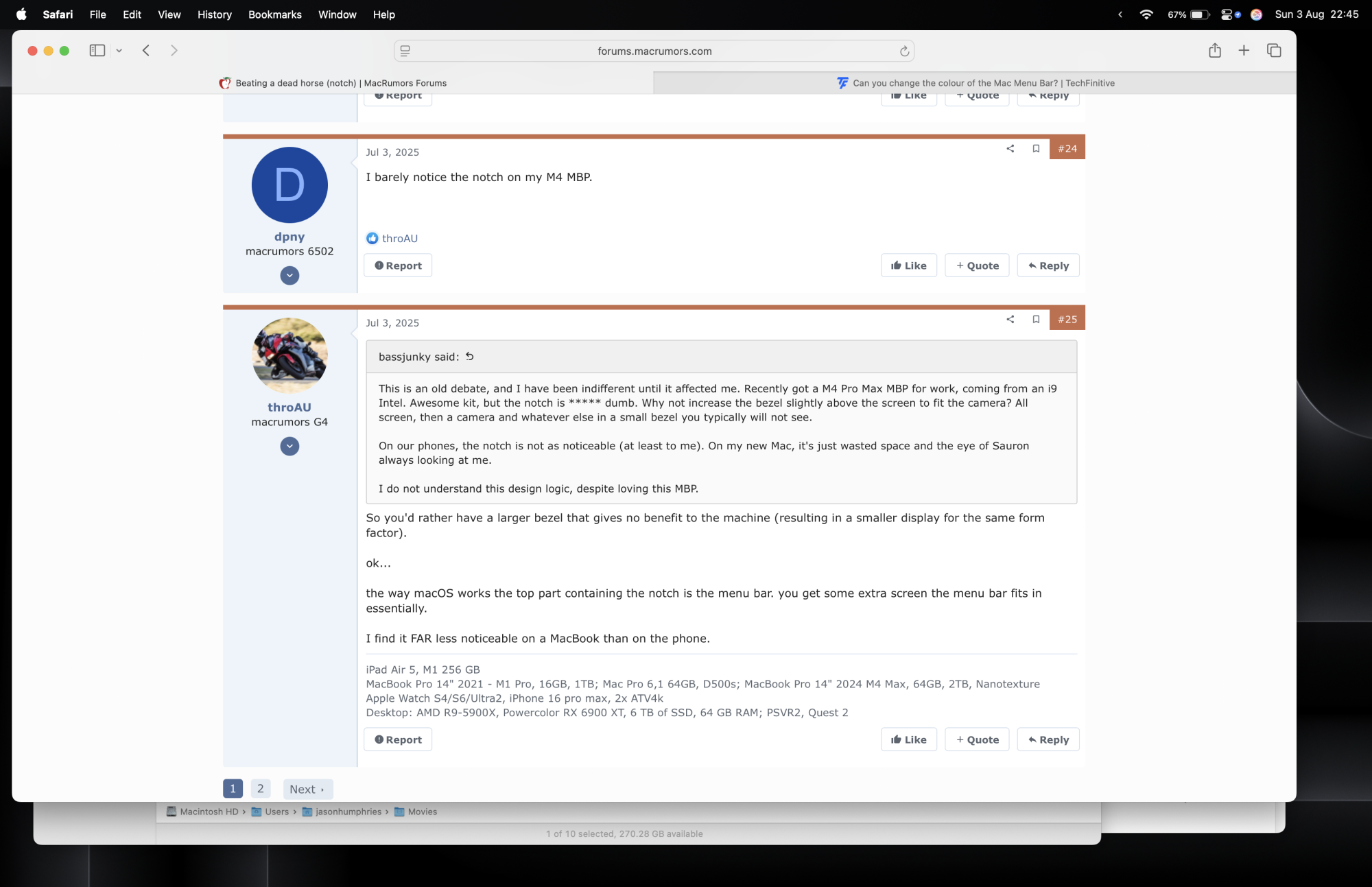Click throAU's motorcycle avatar

coord(289,355)
